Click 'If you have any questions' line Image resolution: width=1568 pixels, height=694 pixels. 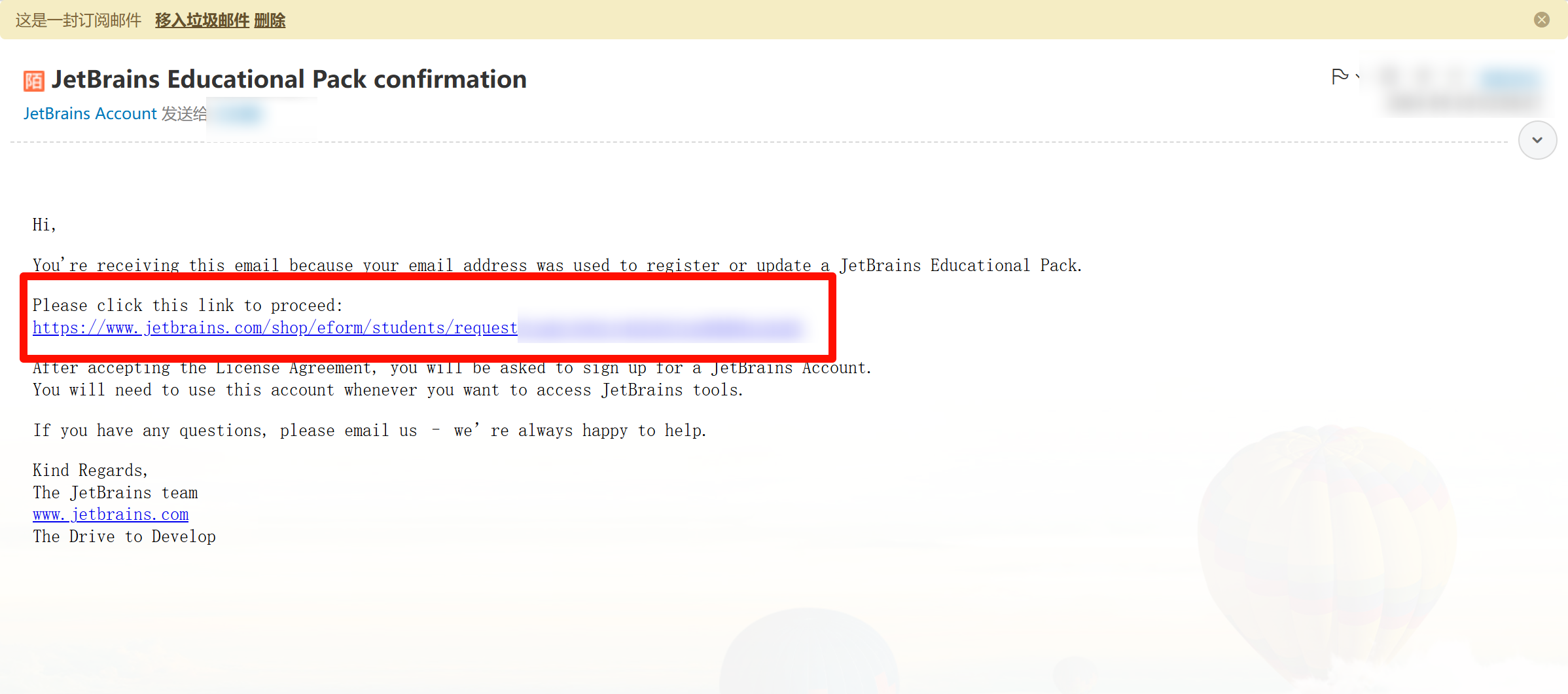pyautogui.click(x=370, y=431)
